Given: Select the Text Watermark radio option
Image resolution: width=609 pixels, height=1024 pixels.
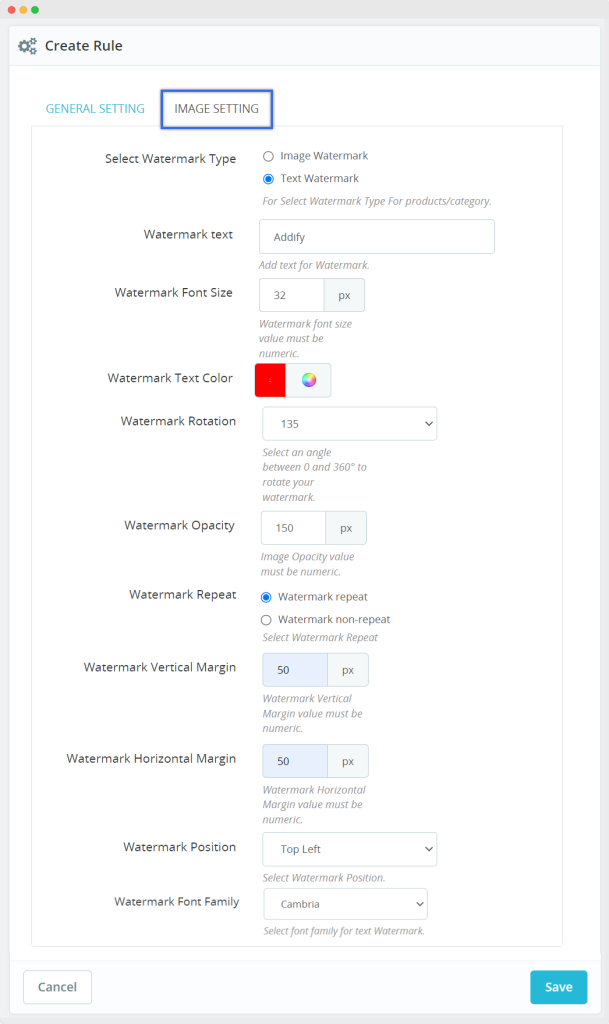Looking at the screenshot, I should 268,179.
